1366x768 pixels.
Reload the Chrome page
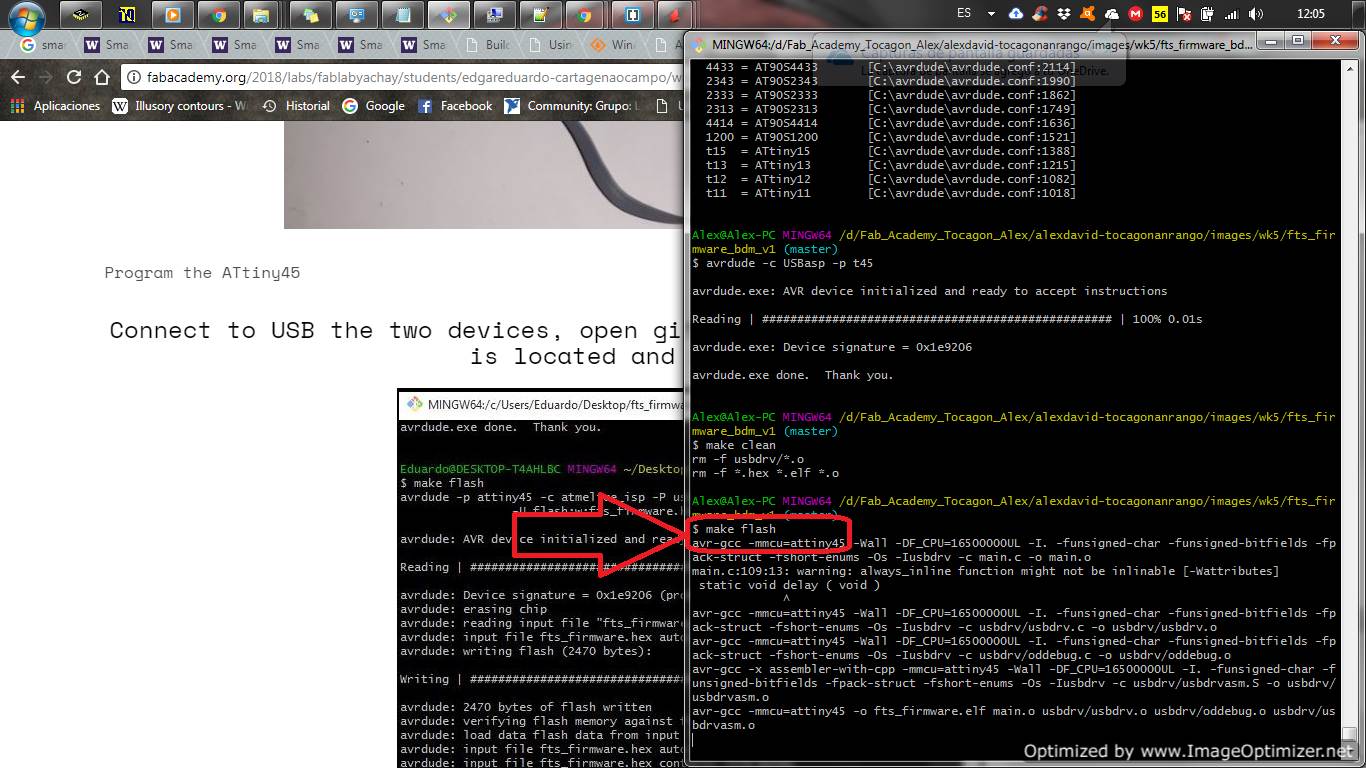[x=74, y=77]
